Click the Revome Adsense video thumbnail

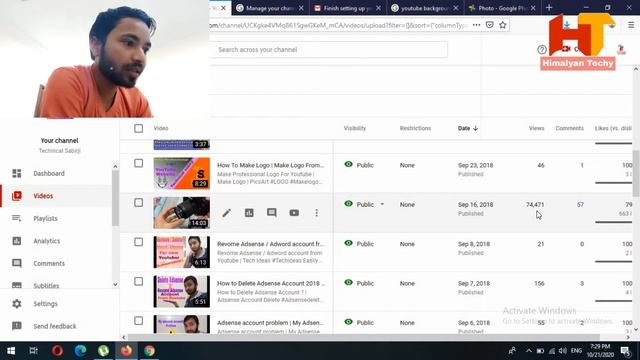click(x=182, y=252)
